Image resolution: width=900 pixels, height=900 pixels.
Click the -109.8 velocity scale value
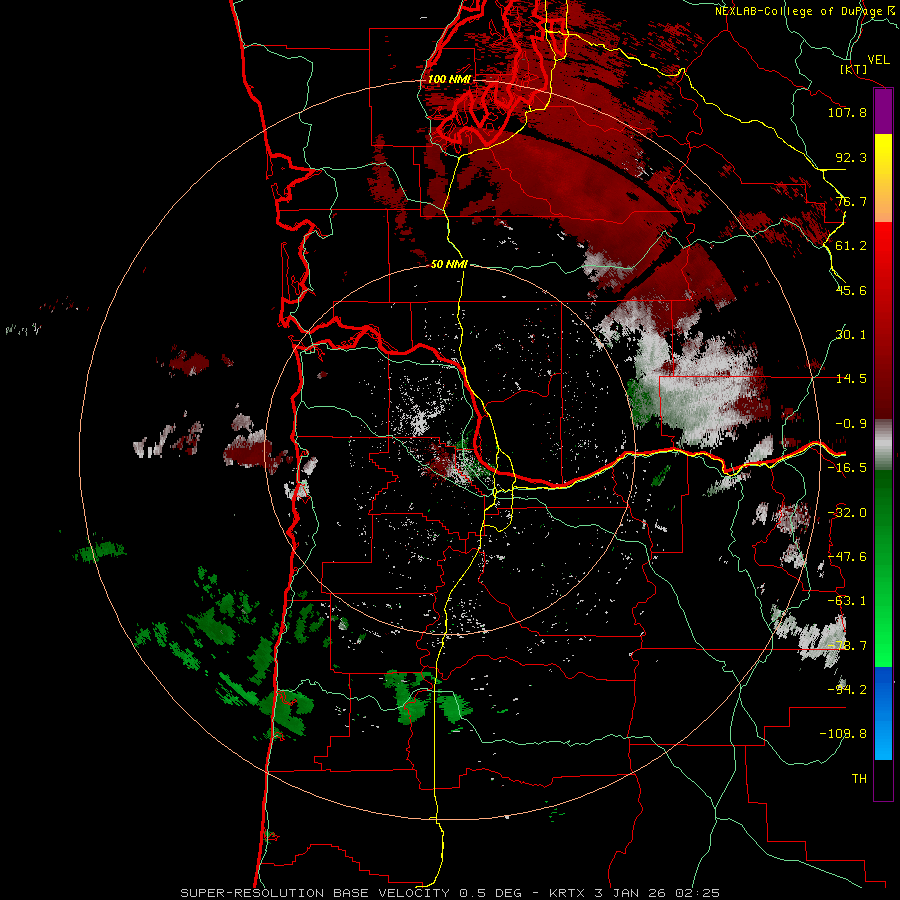[x=843, y=734]
